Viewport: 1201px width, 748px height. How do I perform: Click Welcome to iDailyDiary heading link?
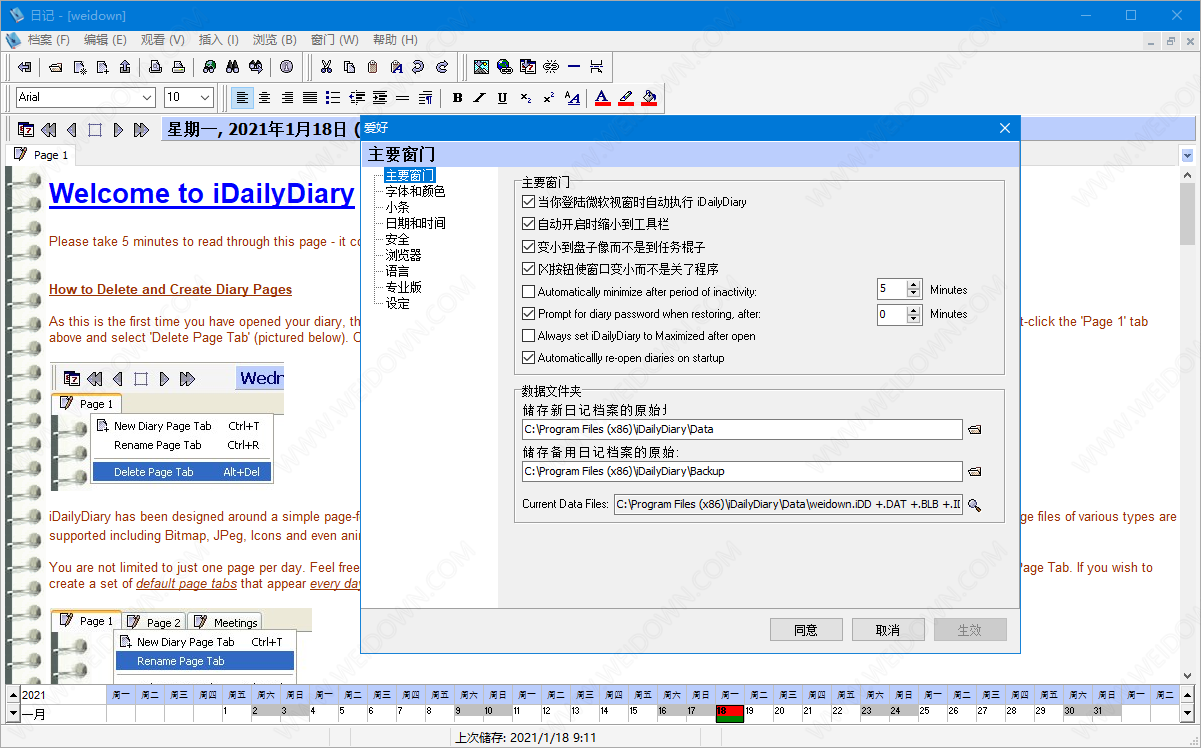click(202, 193)
